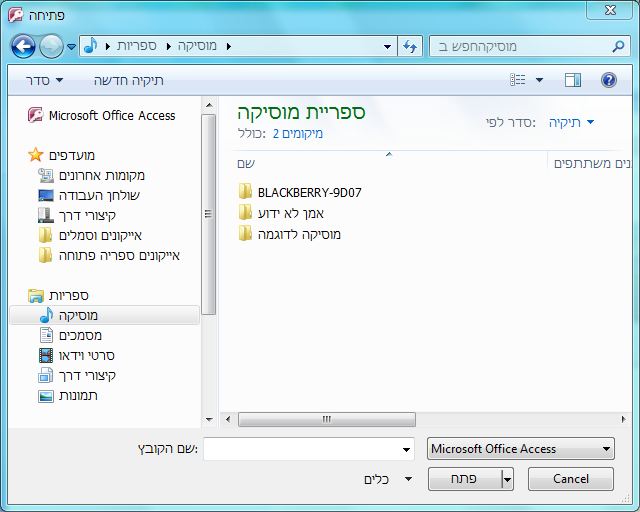Viewport: 640px width, 512px height.
Task: Open the views options dropdown arrow
Action: point(539,80)
